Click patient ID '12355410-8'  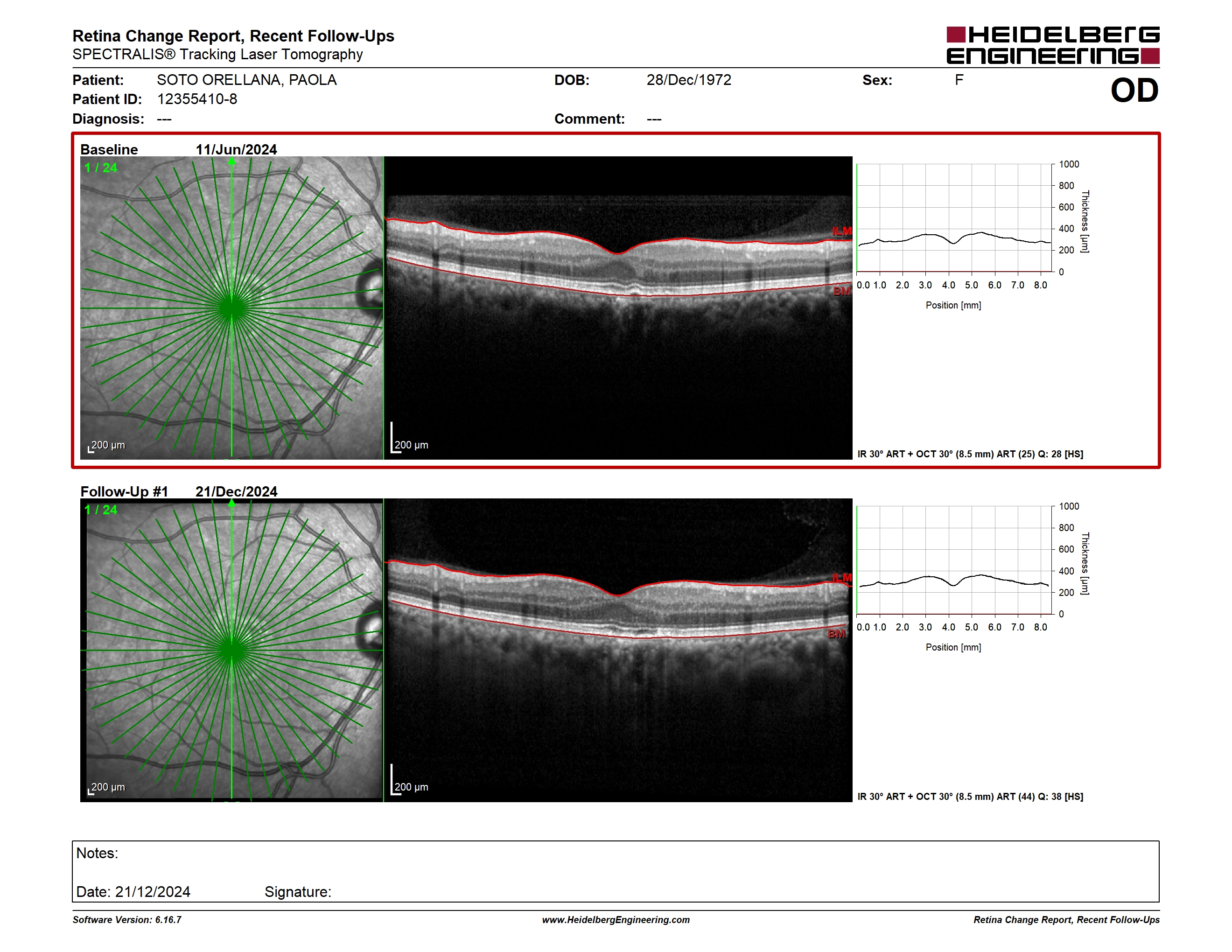(197, 99)
